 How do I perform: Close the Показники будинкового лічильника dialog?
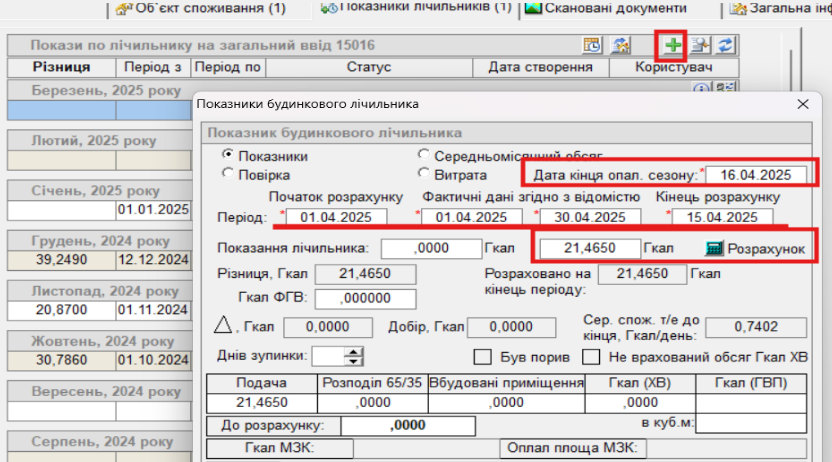coord(802,104)
